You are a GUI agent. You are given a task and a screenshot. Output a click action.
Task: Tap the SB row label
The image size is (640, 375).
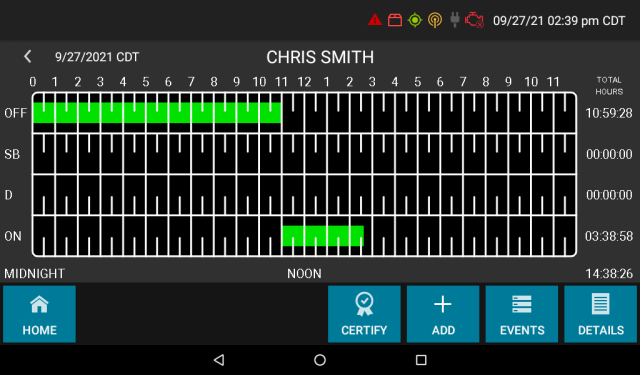coord(12,154)
